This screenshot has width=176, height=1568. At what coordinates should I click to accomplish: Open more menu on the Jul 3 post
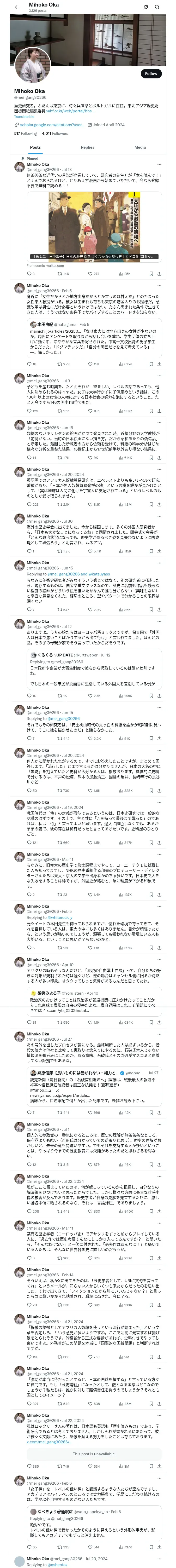click(x=160, y=376)
